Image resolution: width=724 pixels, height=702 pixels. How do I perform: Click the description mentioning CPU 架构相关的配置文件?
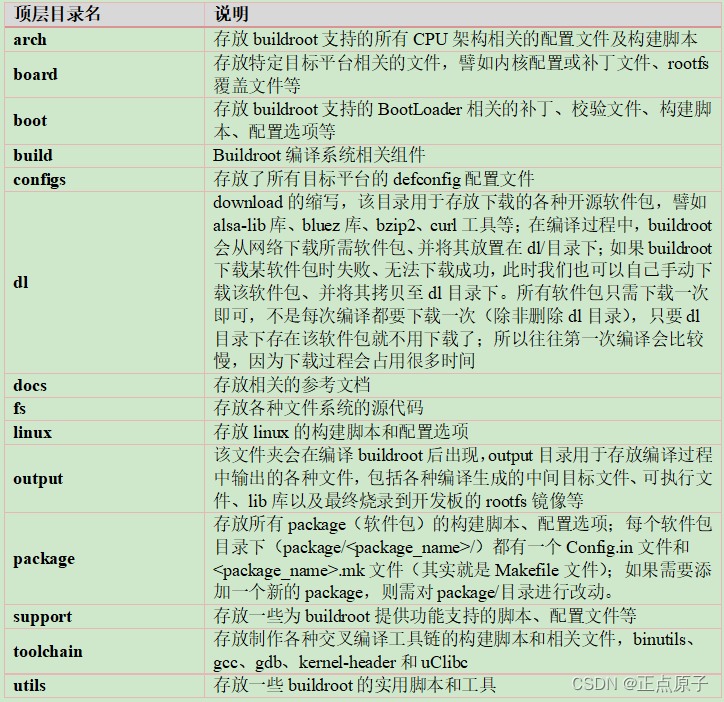click(x=463, y=40)
